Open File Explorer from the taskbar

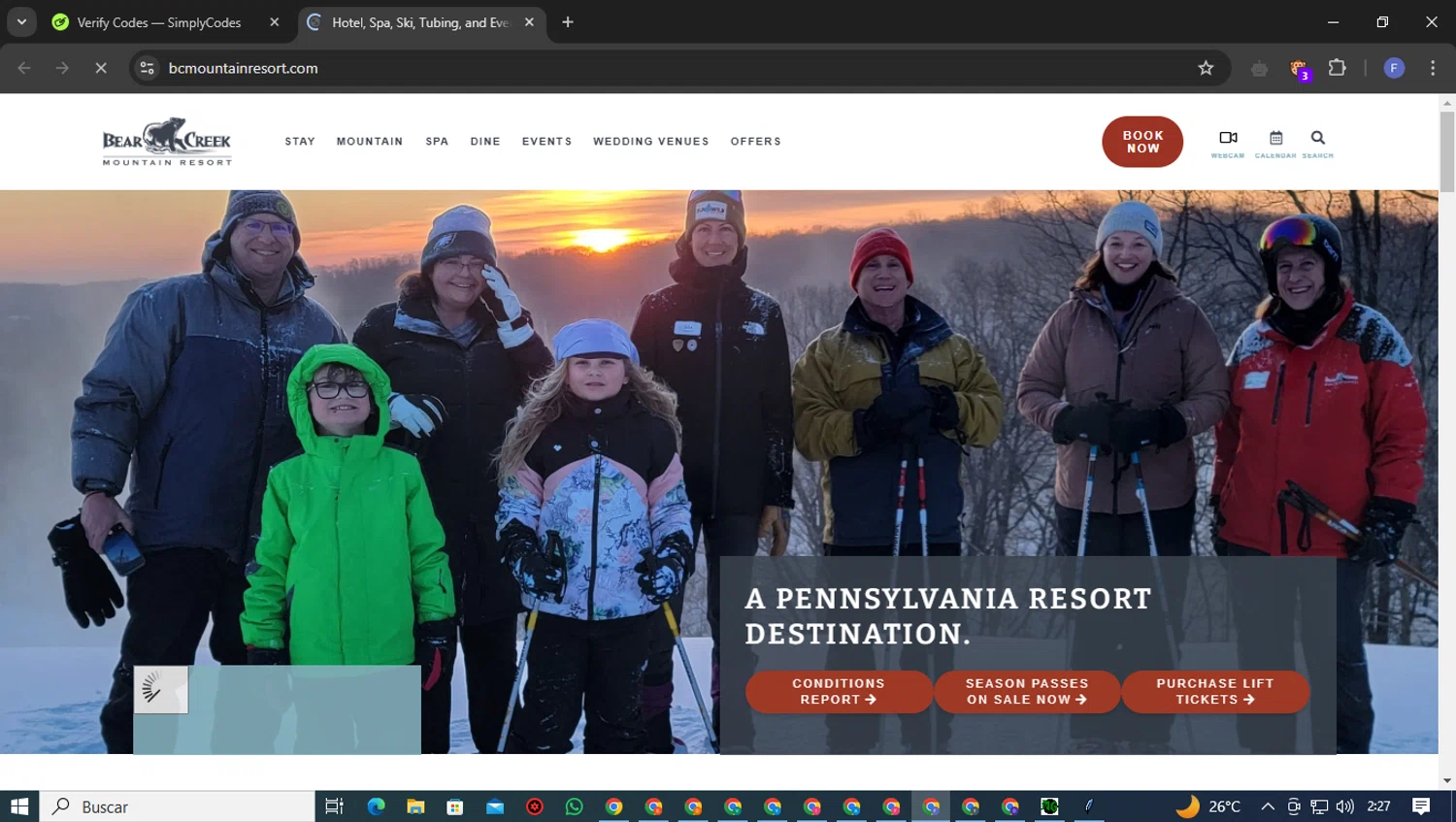point(415,806)
